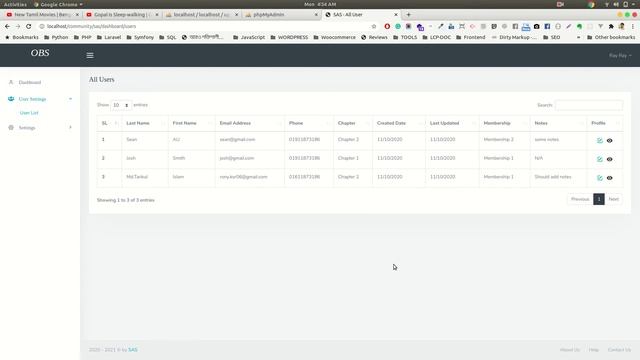640x360 pixels.
Task: Switch to the New Tamil Movies tab
Action: click(42, 15)
